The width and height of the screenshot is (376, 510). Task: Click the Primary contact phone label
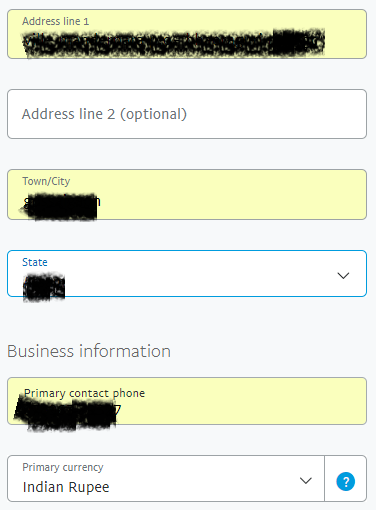[85, 393]
